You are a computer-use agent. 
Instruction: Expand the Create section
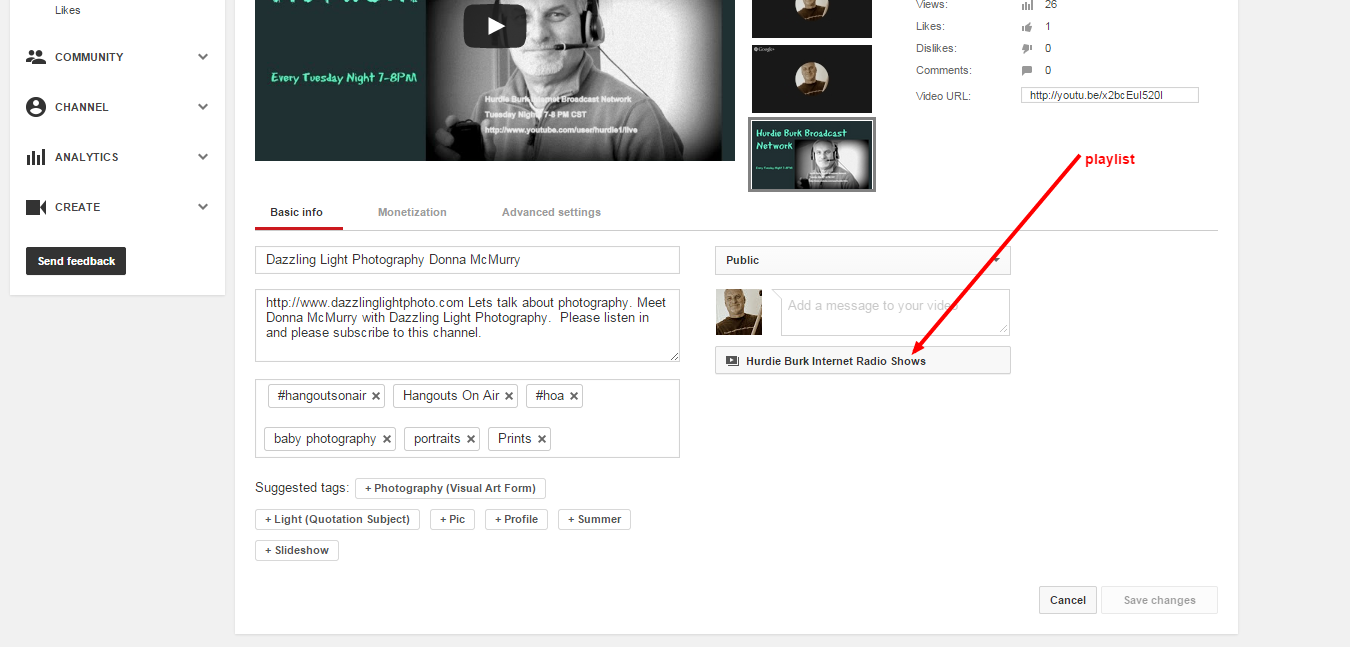[x=203, y=207]
